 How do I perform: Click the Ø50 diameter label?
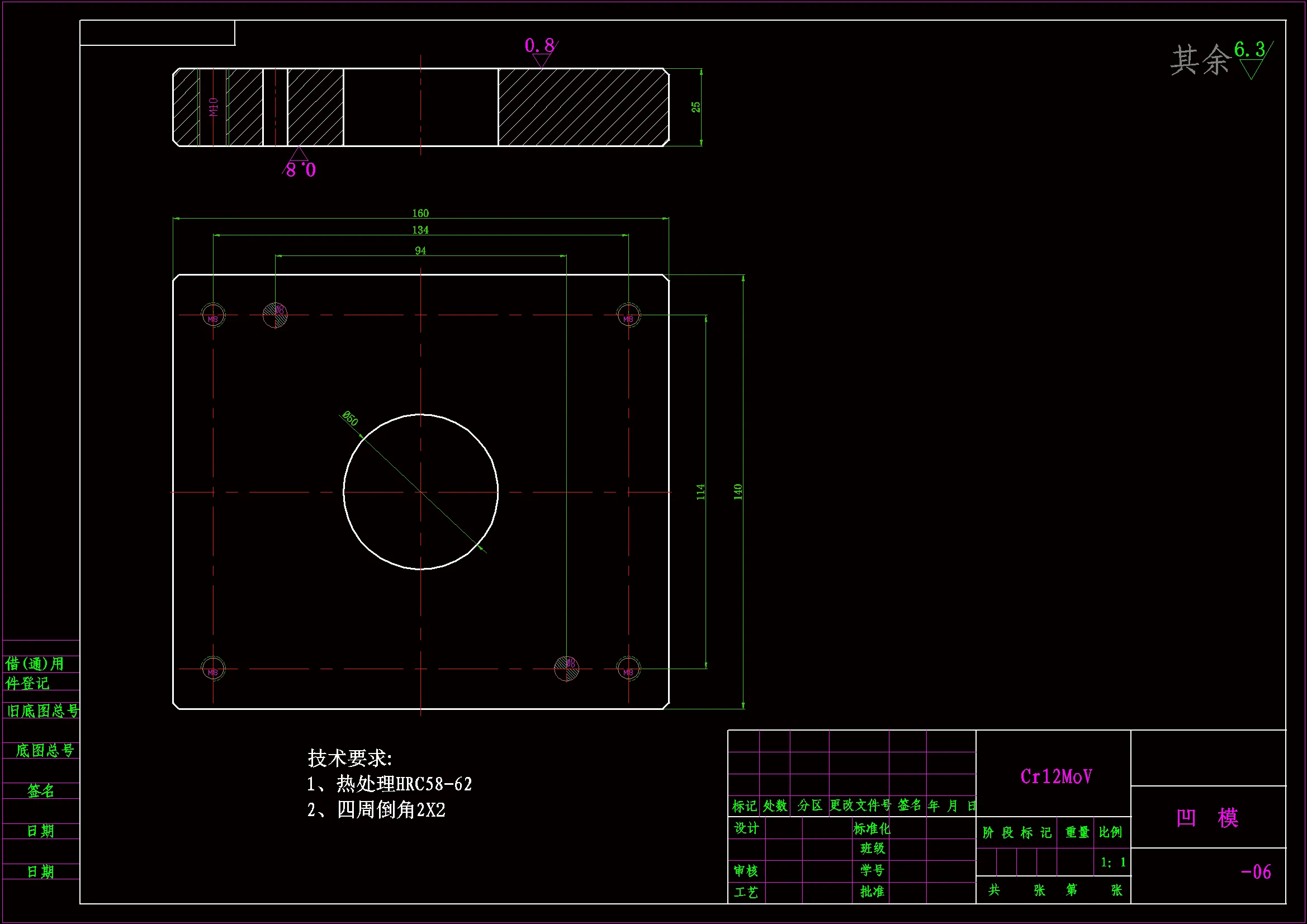(x=350, y=419)
